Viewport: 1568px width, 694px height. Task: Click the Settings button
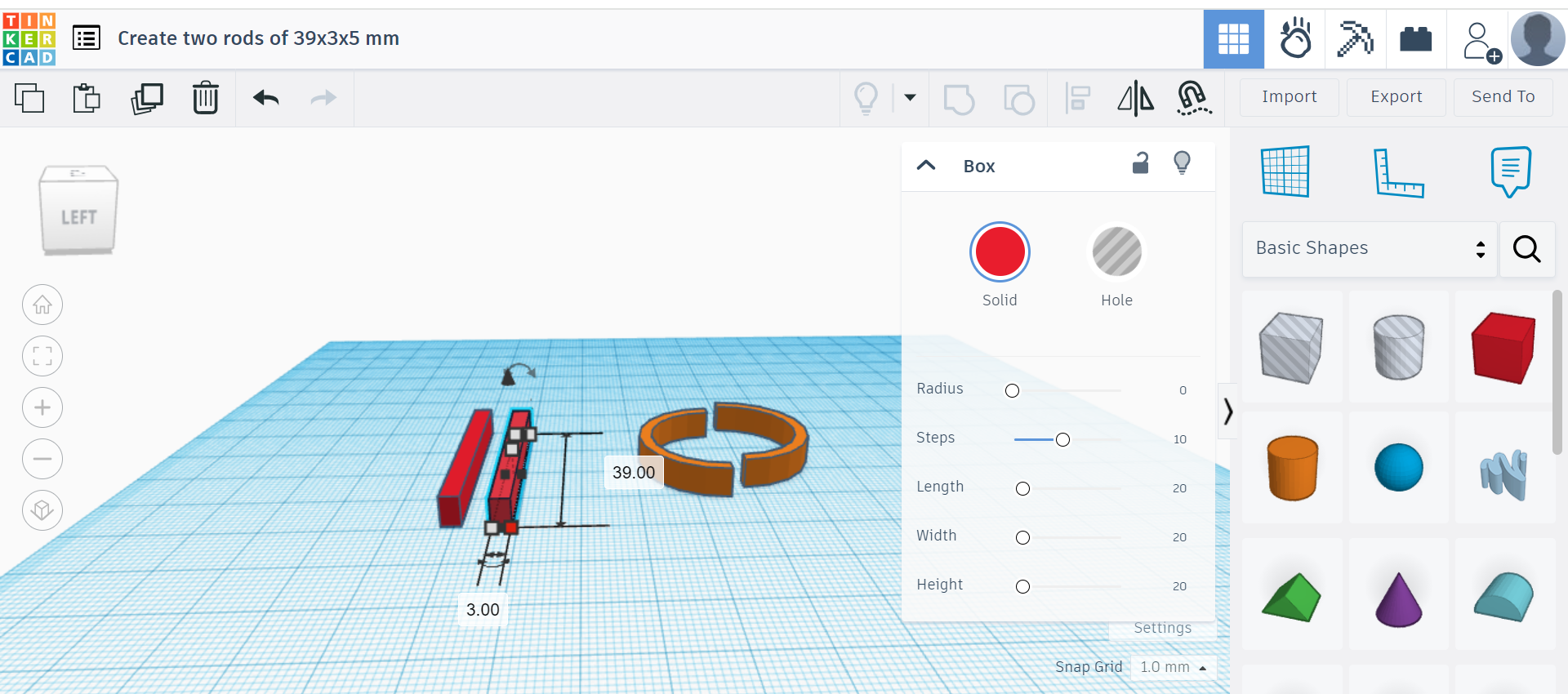(x=1162, y=628)
